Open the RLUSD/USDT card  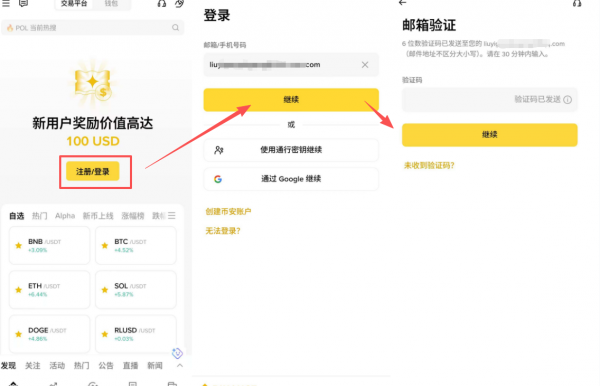[x=135, y=334]
